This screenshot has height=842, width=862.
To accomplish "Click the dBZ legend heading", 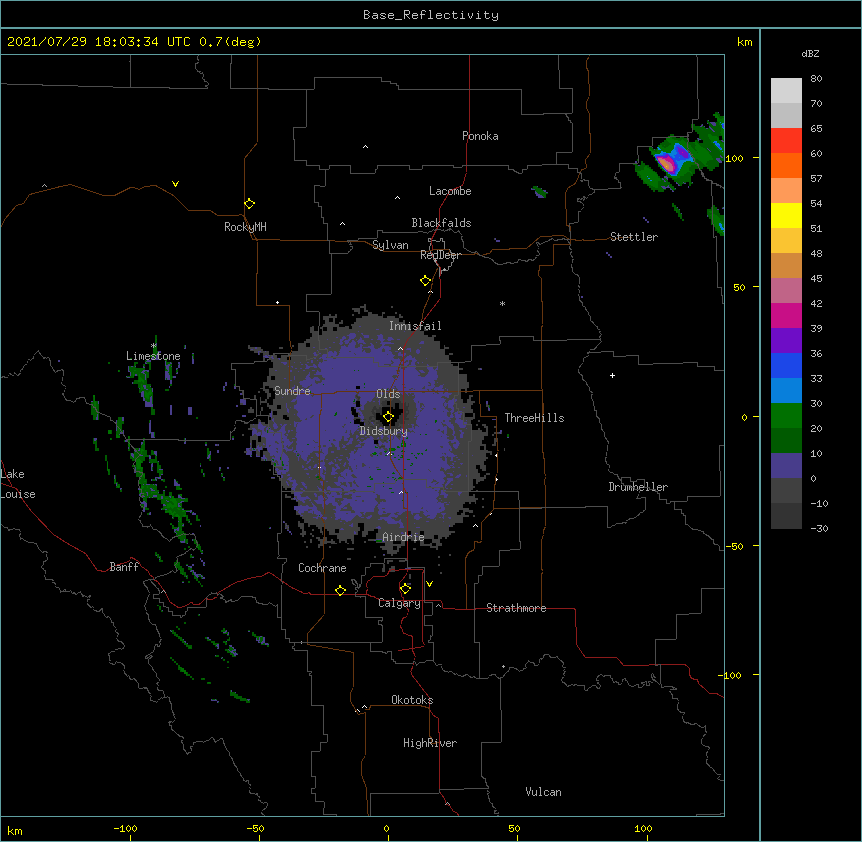I will tap(810, 54).
